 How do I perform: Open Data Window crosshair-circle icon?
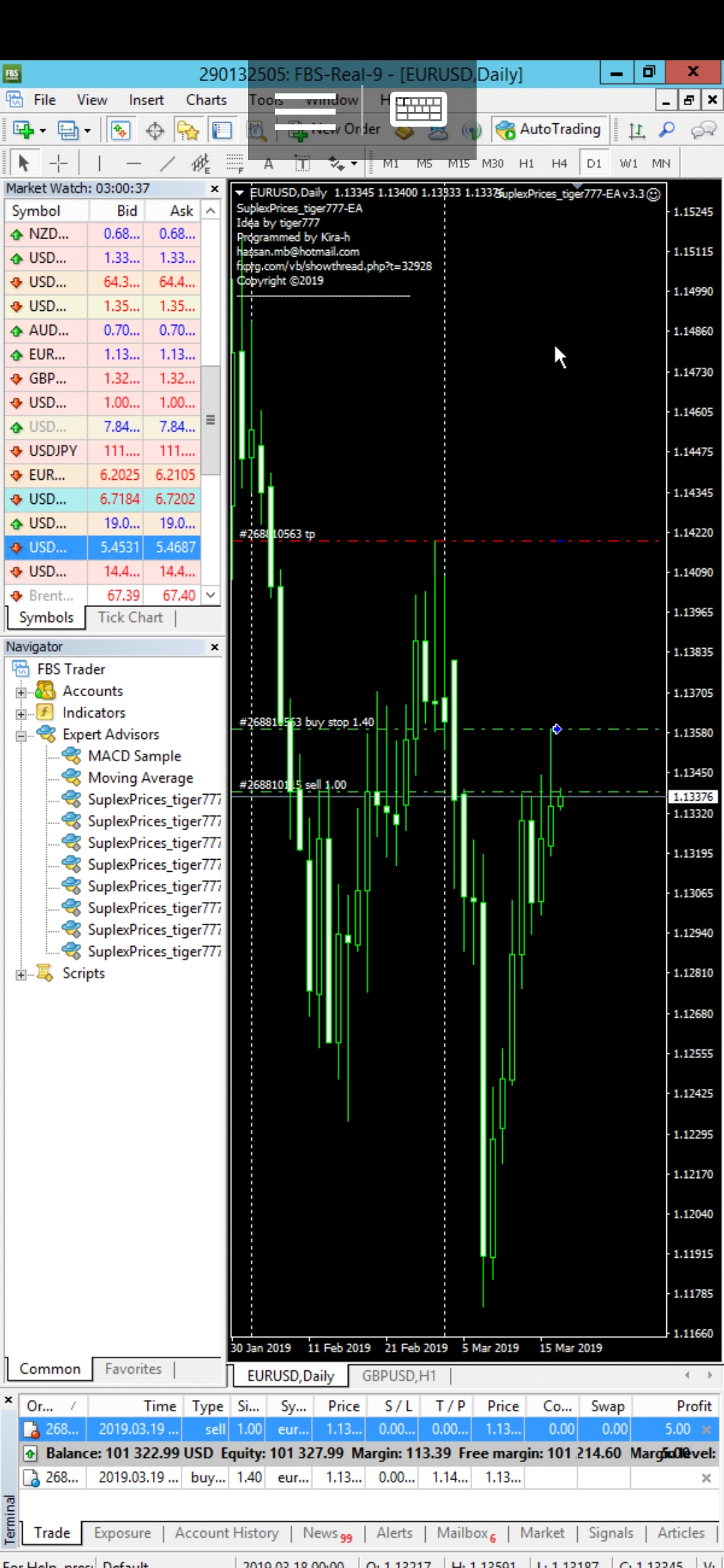point(155,130)
